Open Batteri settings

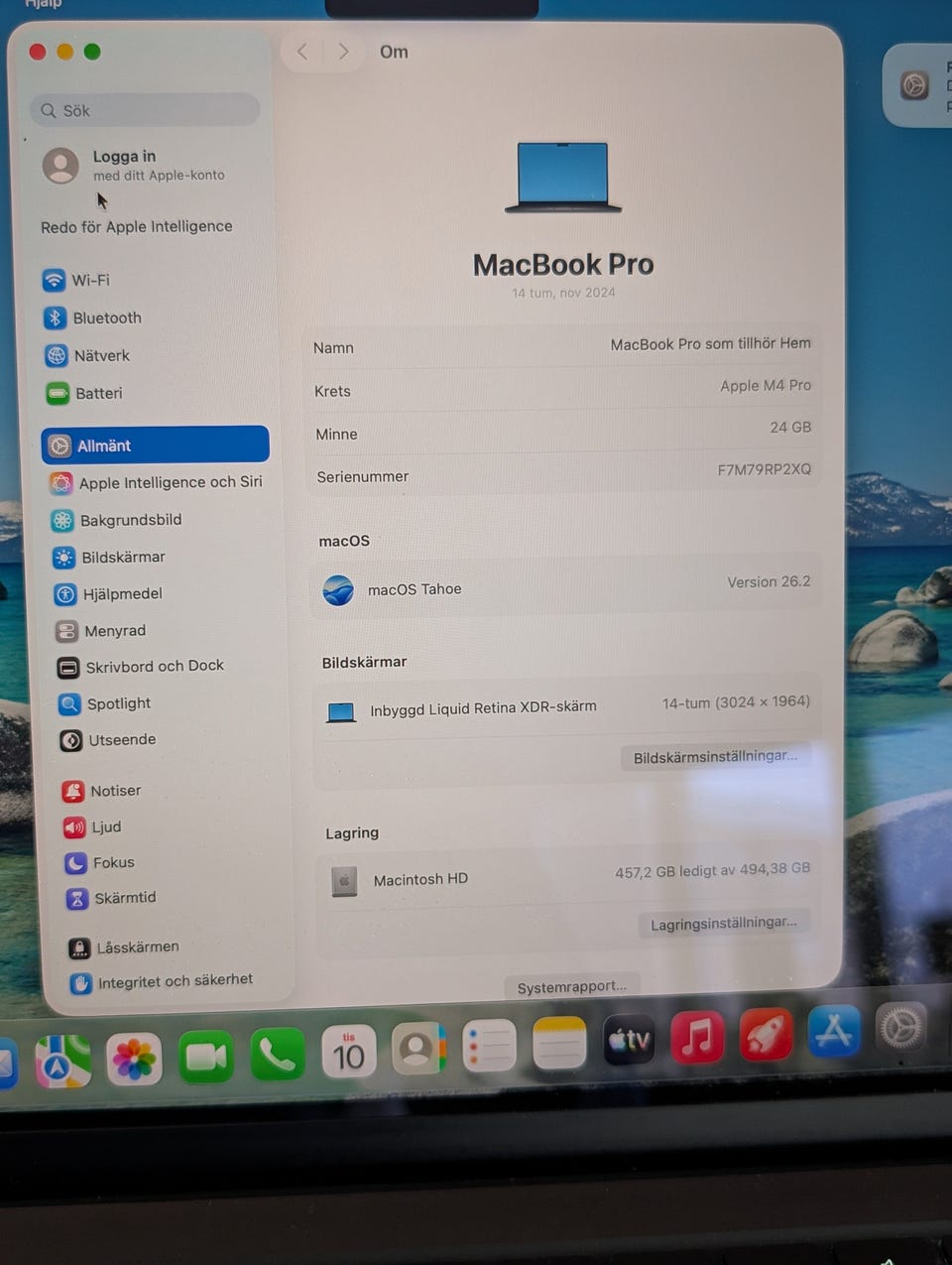pos(85,393)
